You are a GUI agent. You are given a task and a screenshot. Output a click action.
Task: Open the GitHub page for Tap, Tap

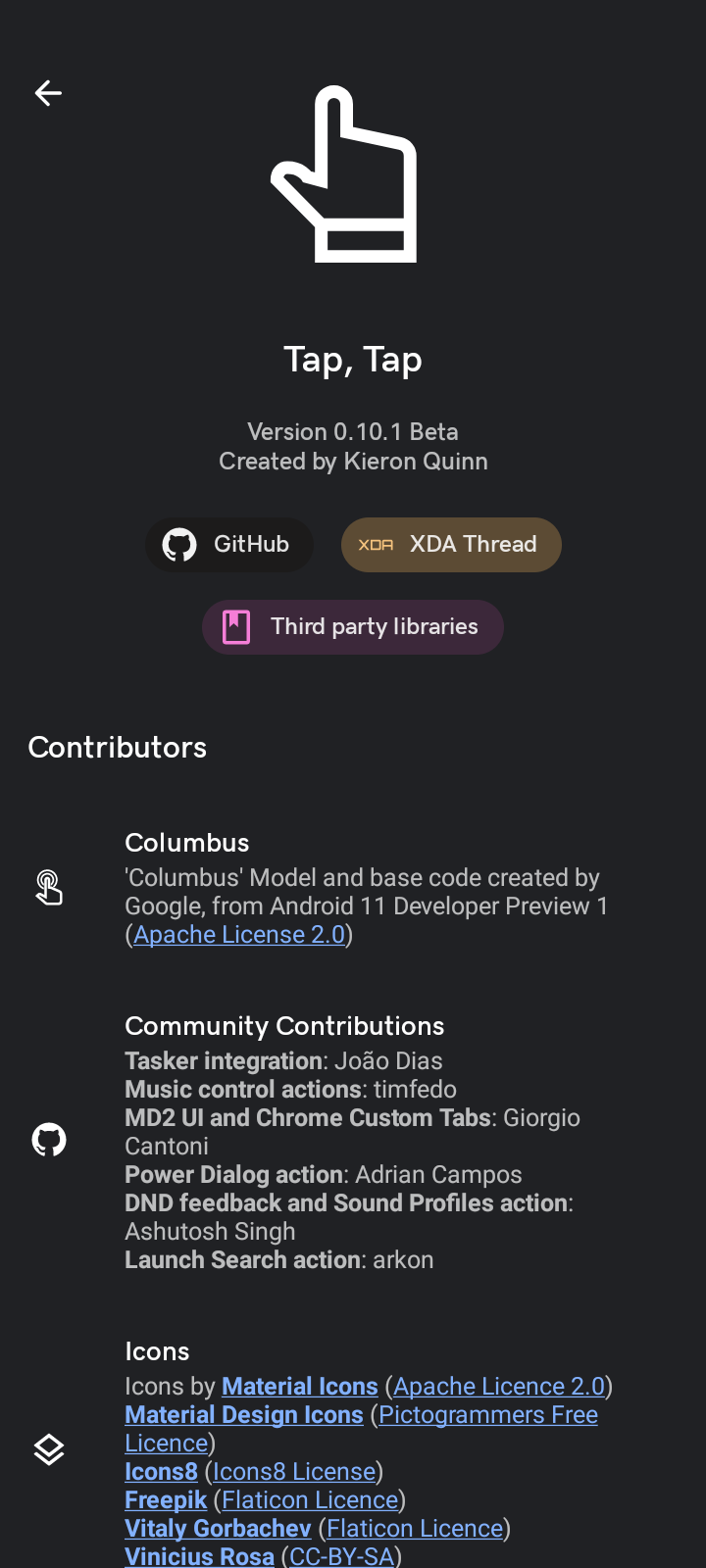pyautogui.click(x=229, y=544)
